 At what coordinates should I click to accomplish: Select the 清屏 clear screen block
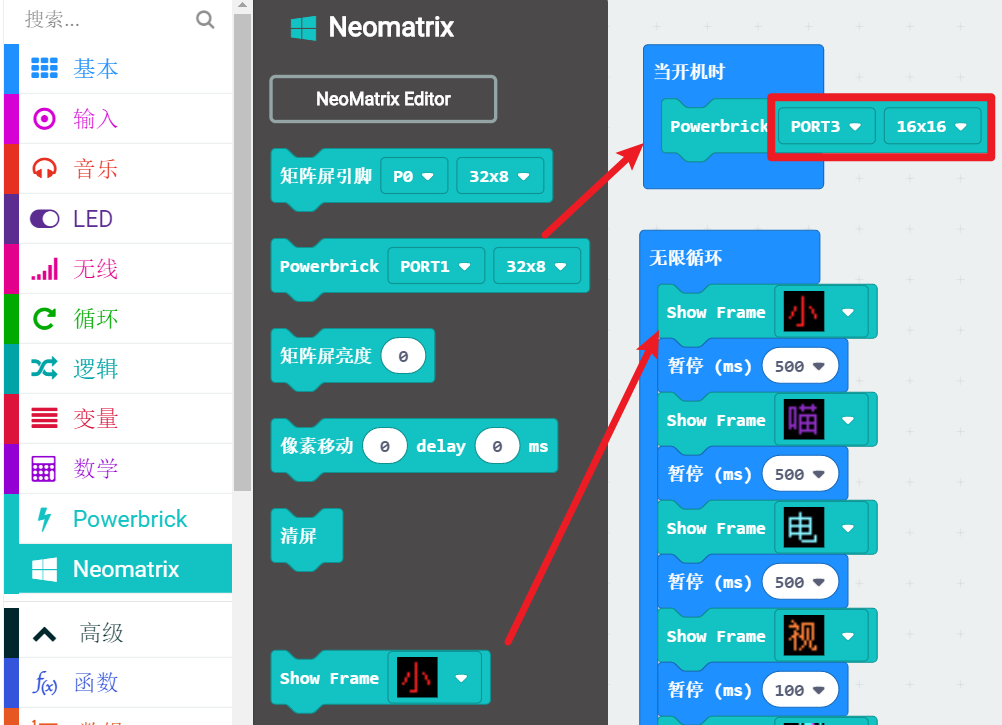tap(307, 536)
